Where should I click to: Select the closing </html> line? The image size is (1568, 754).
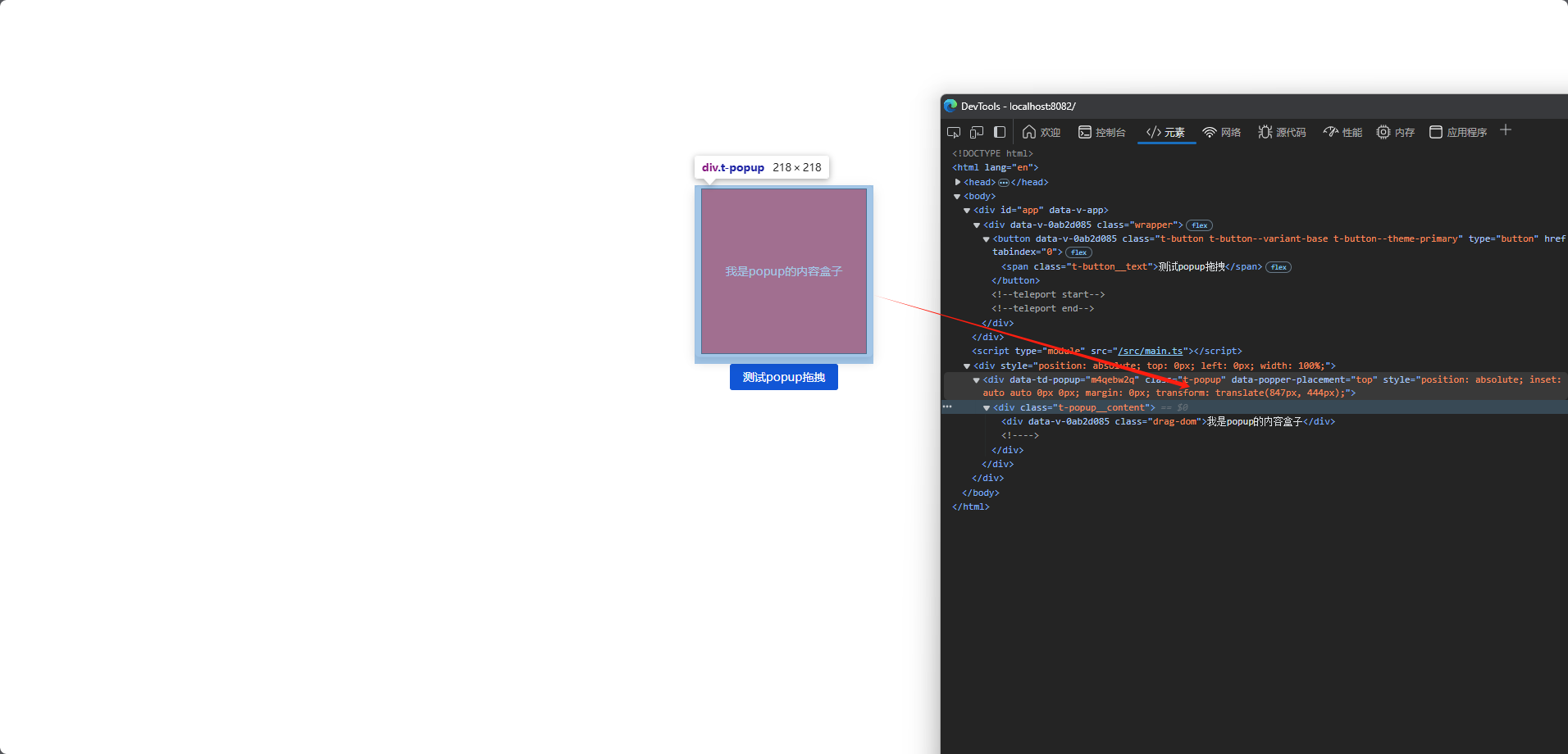pos(970,506)
